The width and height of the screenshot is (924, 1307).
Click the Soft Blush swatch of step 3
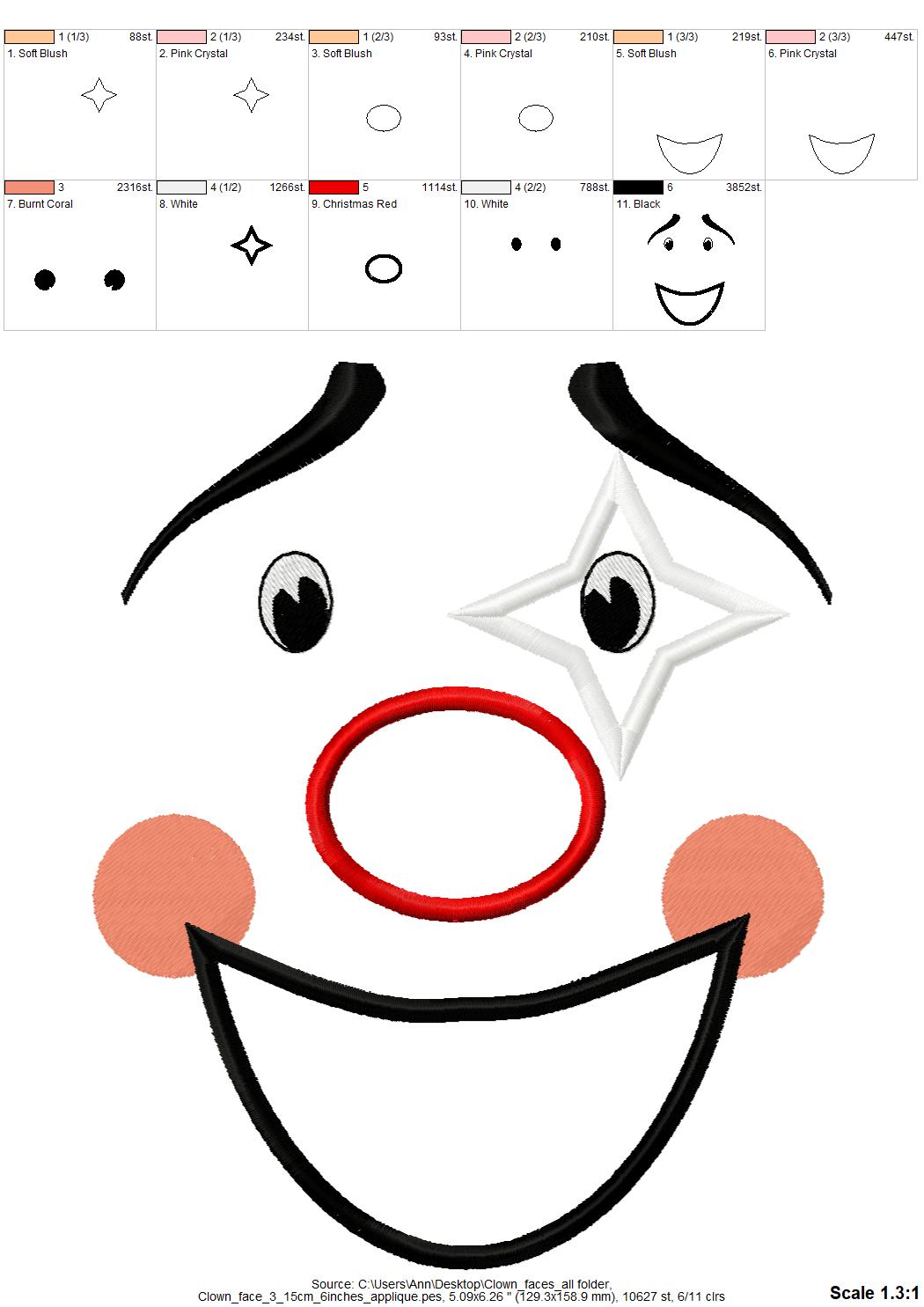click(334, 37)
